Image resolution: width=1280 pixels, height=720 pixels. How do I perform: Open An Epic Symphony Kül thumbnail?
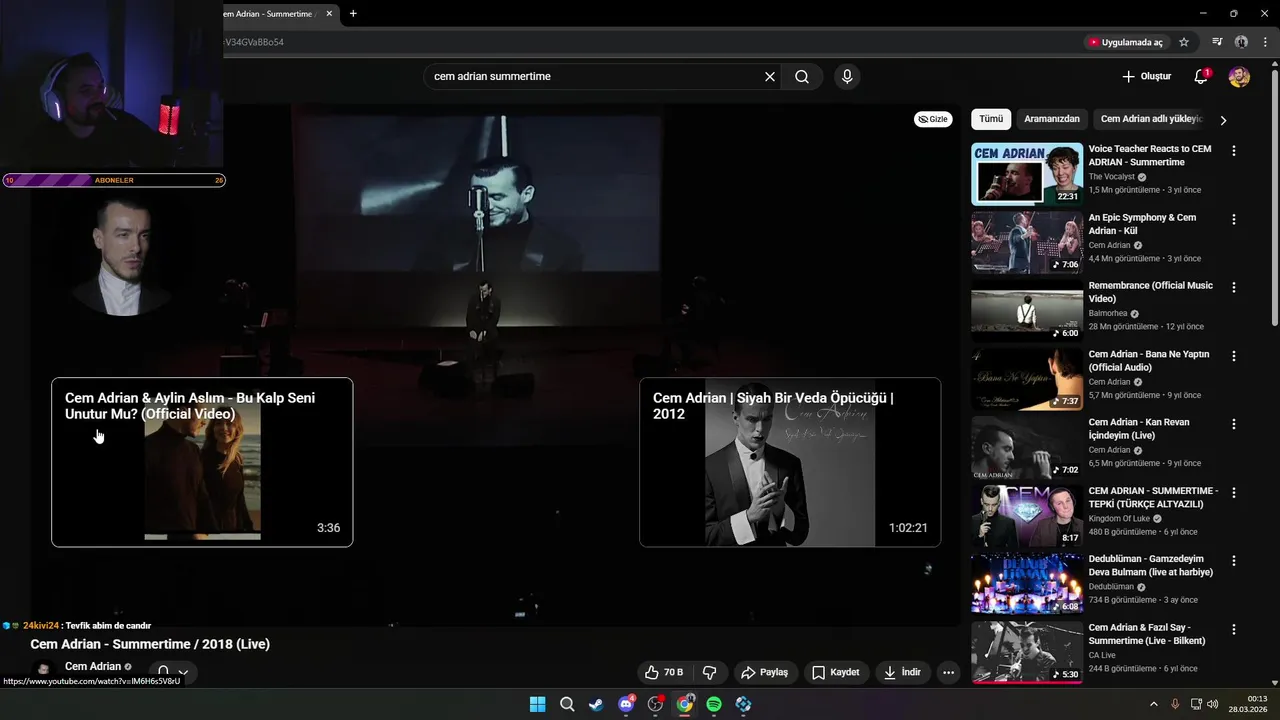click(1027, 242)
